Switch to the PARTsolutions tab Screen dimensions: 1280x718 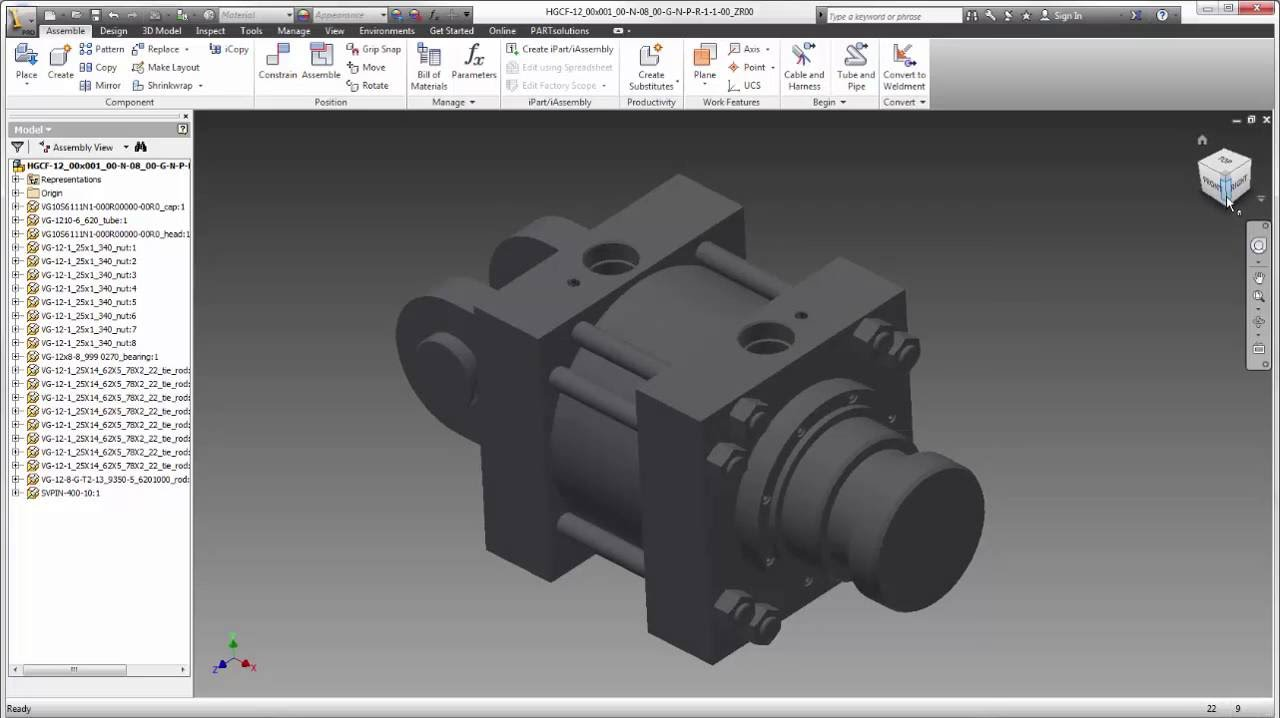[559, 31]
